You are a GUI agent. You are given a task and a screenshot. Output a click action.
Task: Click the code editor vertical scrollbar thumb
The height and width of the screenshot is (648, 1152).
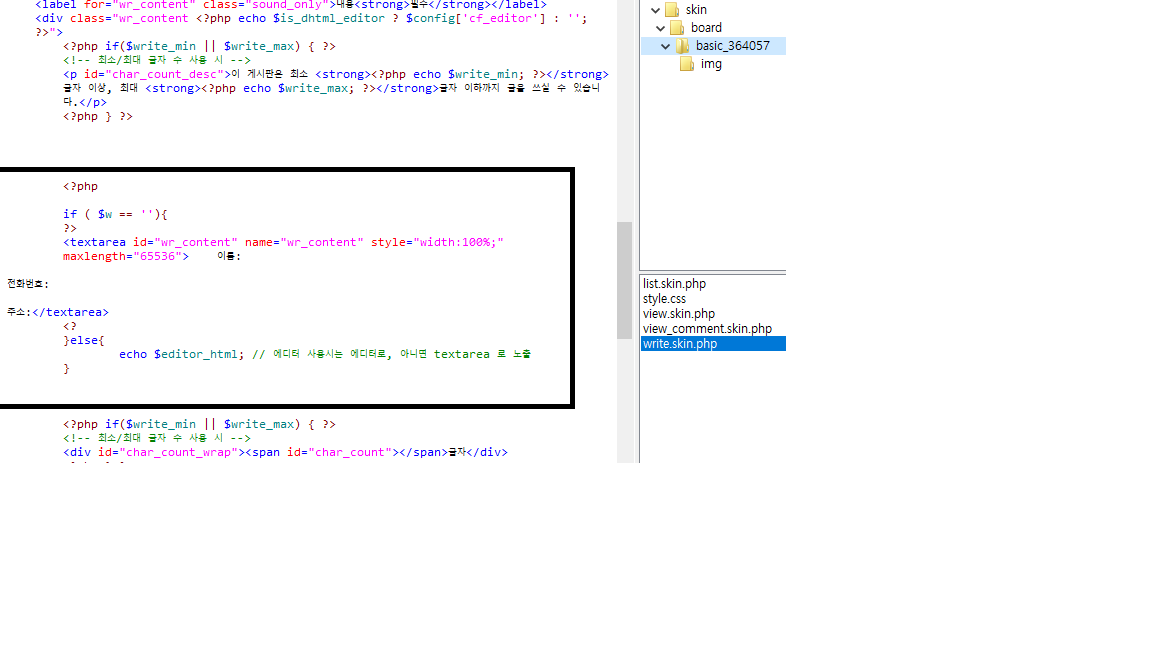pos(624,280)
